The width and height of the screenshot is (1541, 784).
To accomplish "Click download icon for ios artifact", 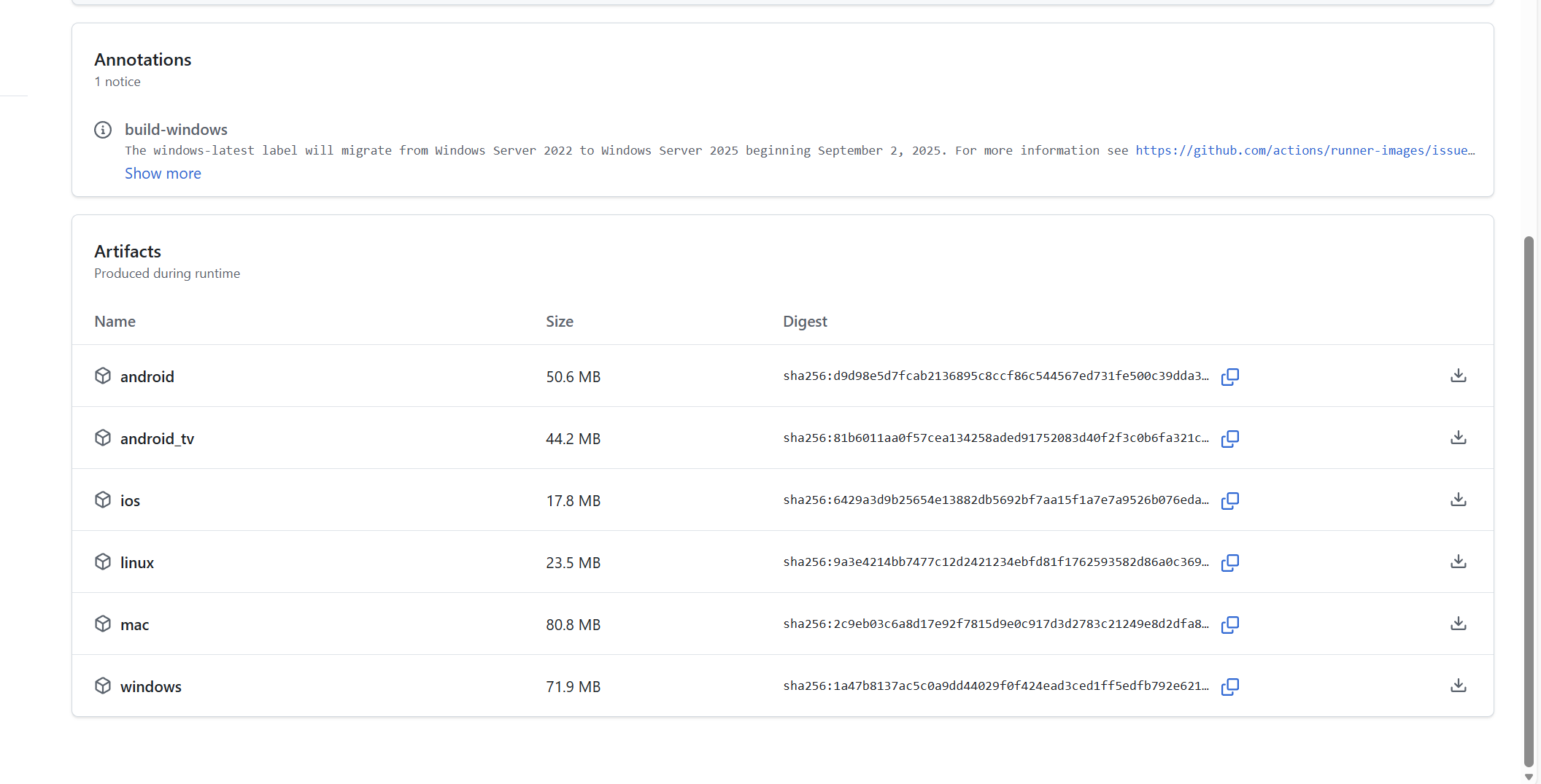I will [1458, 500].
